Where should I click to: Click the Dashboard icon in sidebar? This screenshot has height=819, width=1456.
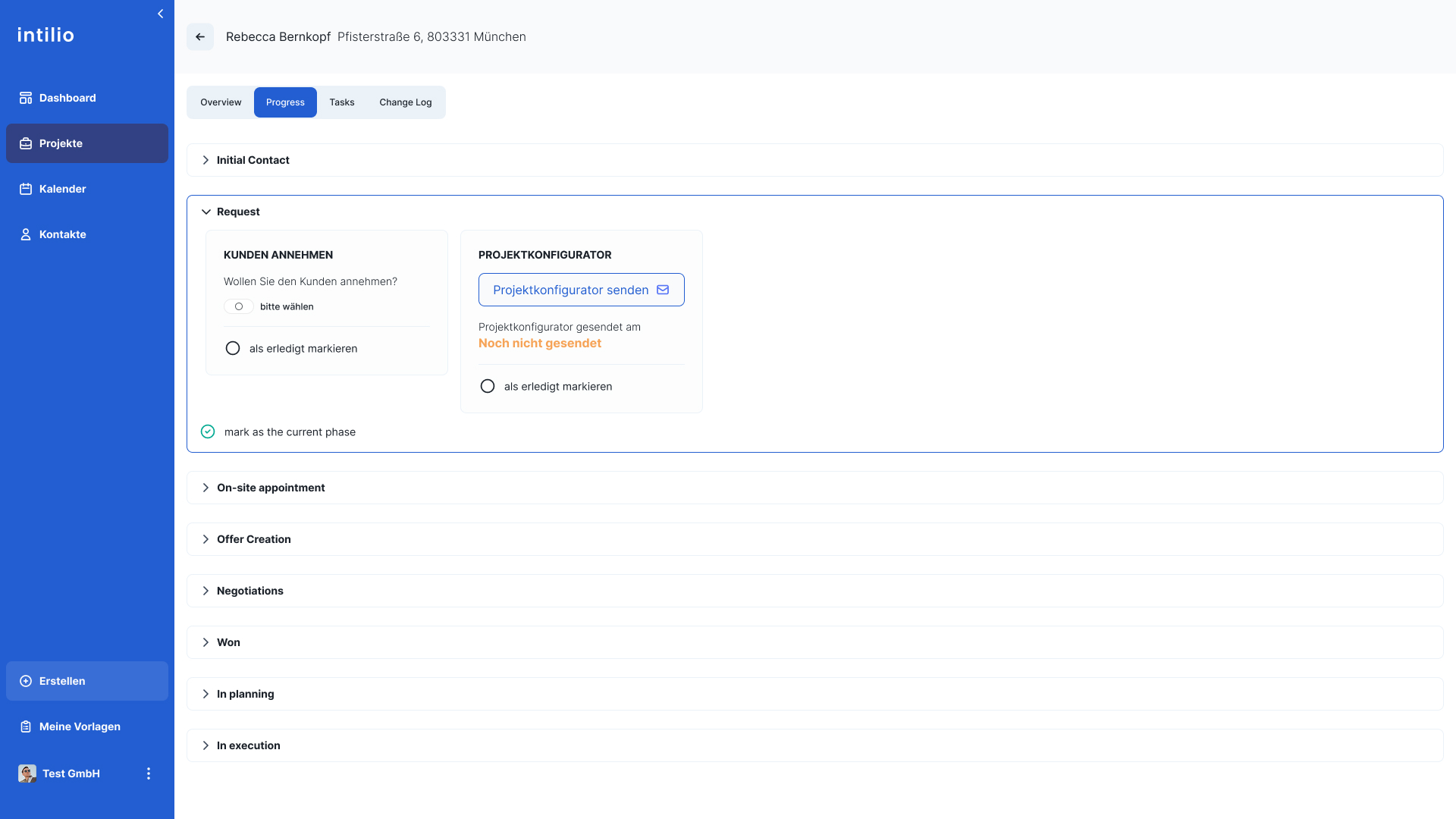[26, 98]
